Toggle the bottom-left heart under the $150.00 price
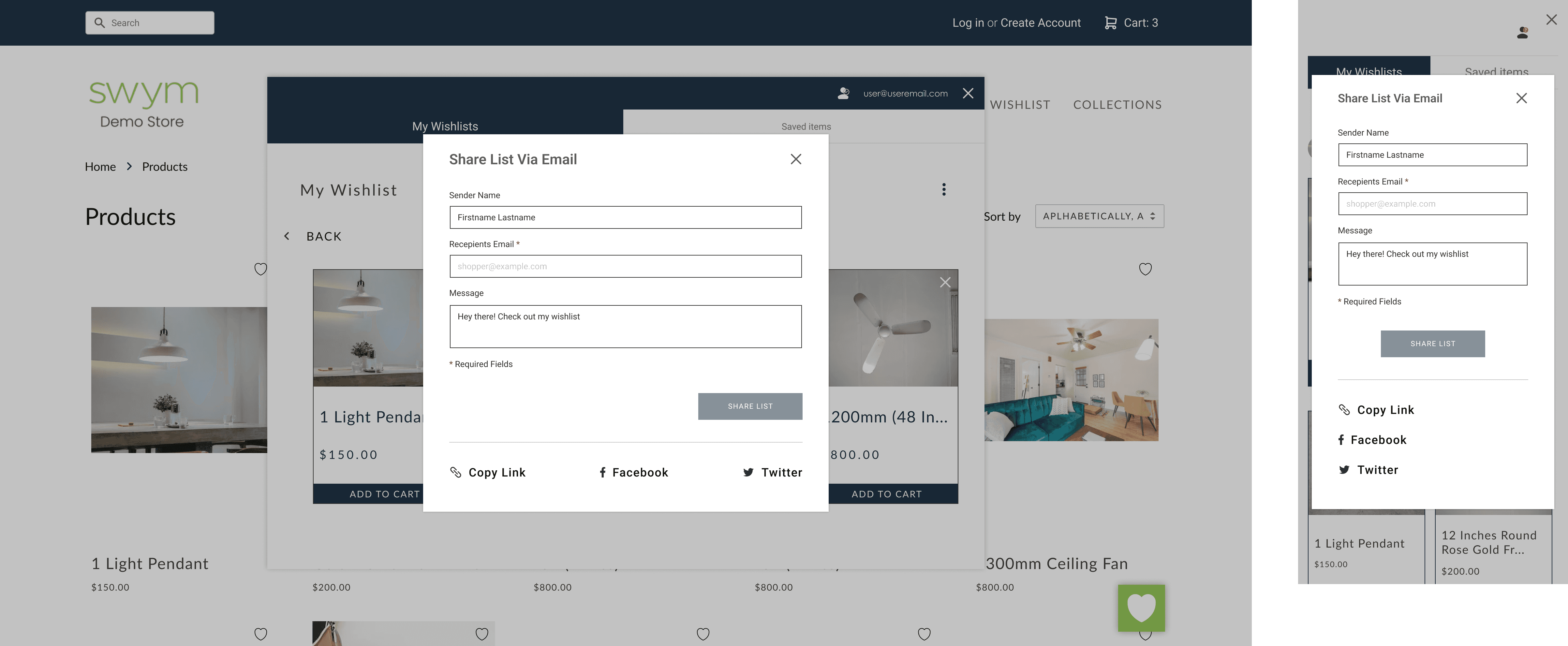Viewport: 1568px width, 646px height. point(260,634)
